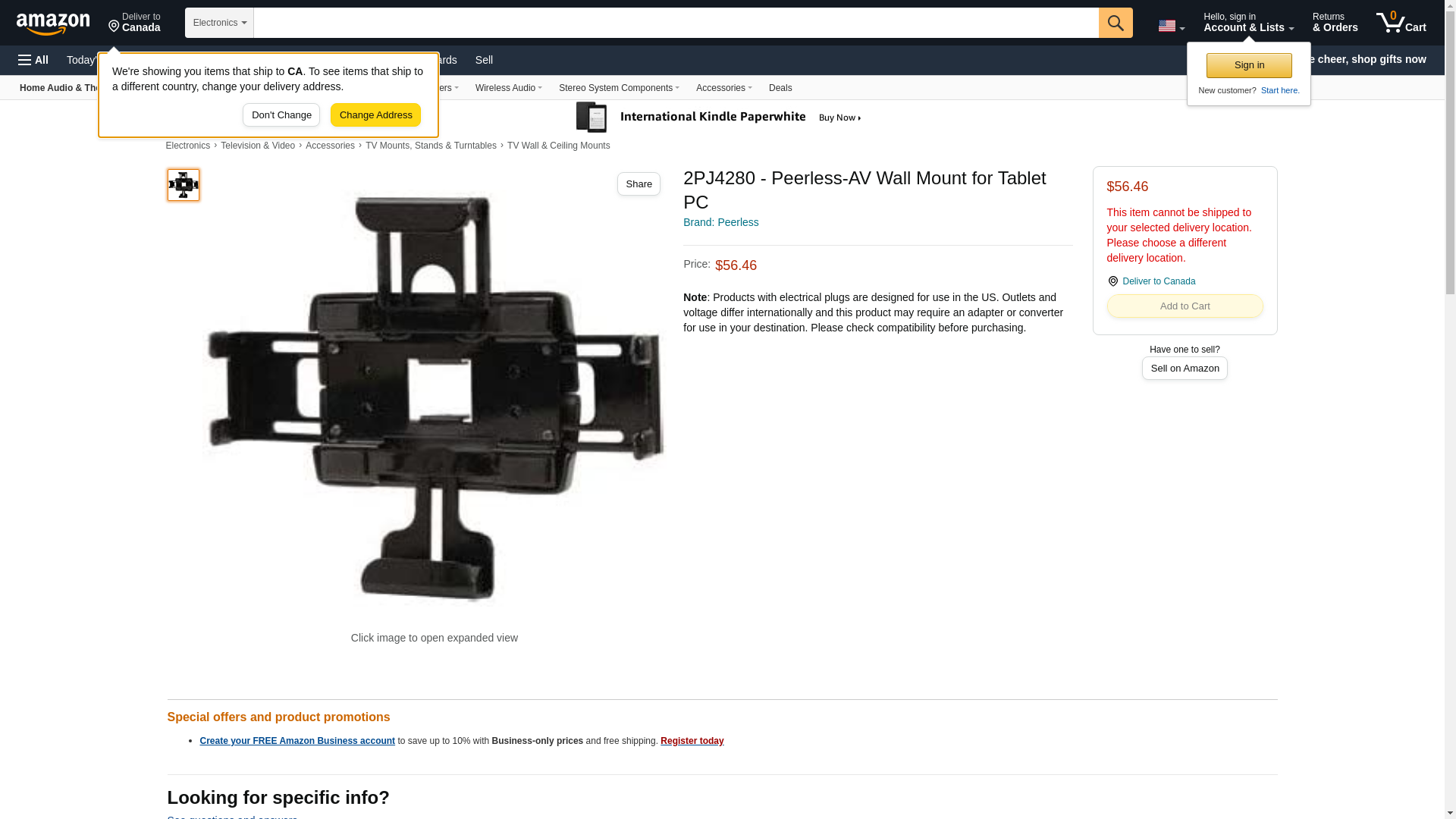Expand the Electronics search category dropdown

pyautogui.click(x=219, y=23)
